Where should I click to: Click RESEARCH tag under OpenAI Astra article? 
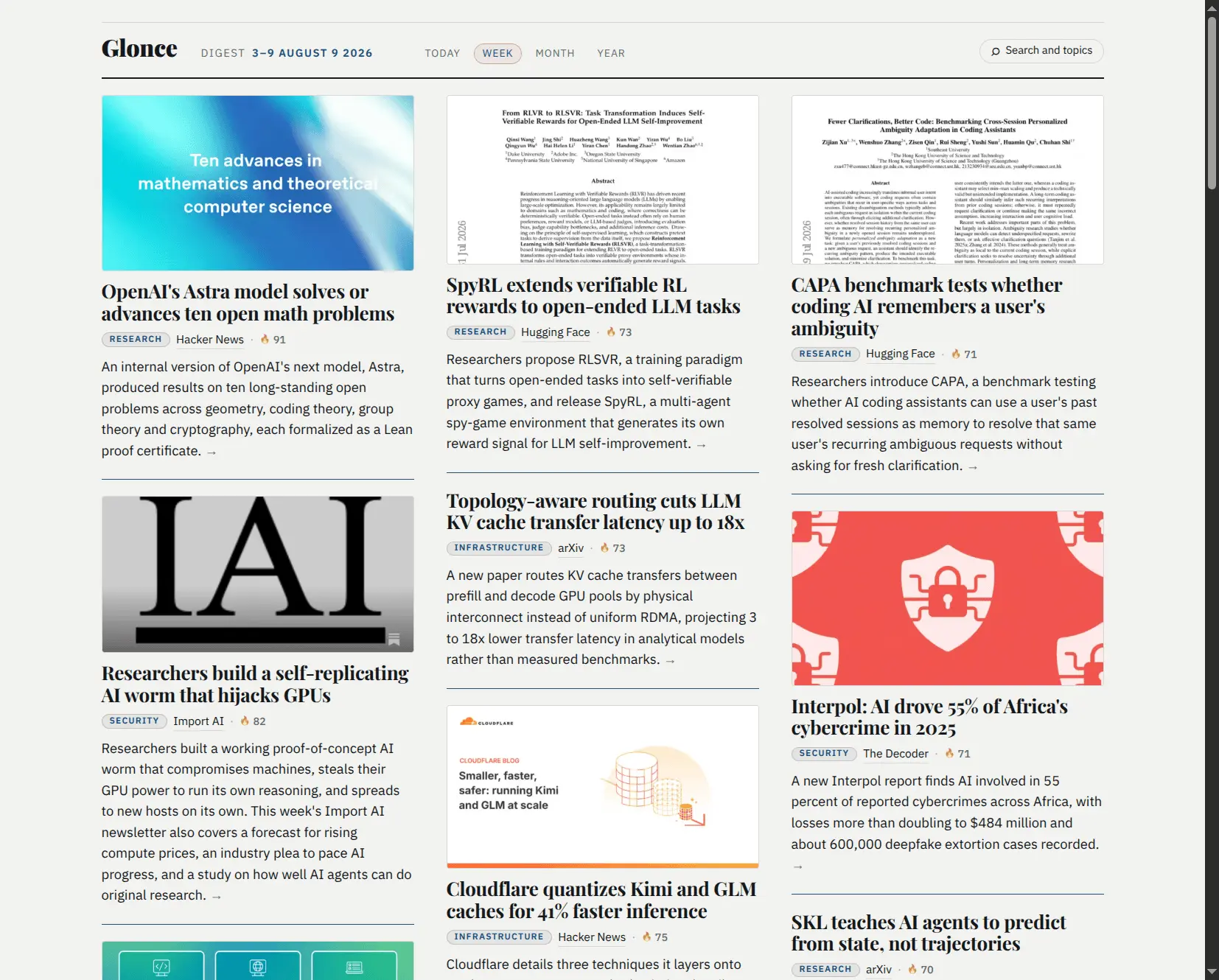click(136, 340)
